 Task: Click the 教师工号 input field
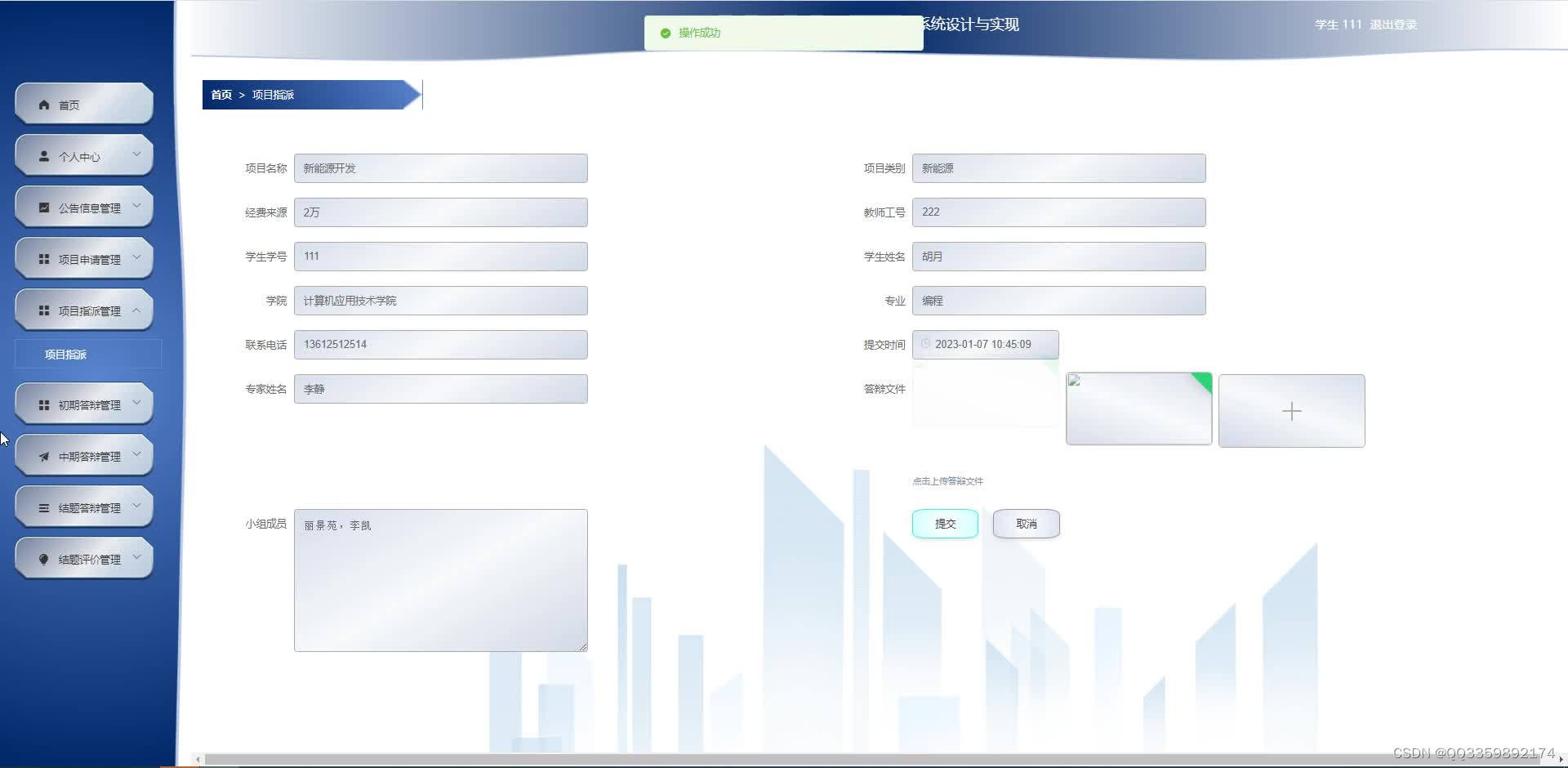(x=1058, y=212)
